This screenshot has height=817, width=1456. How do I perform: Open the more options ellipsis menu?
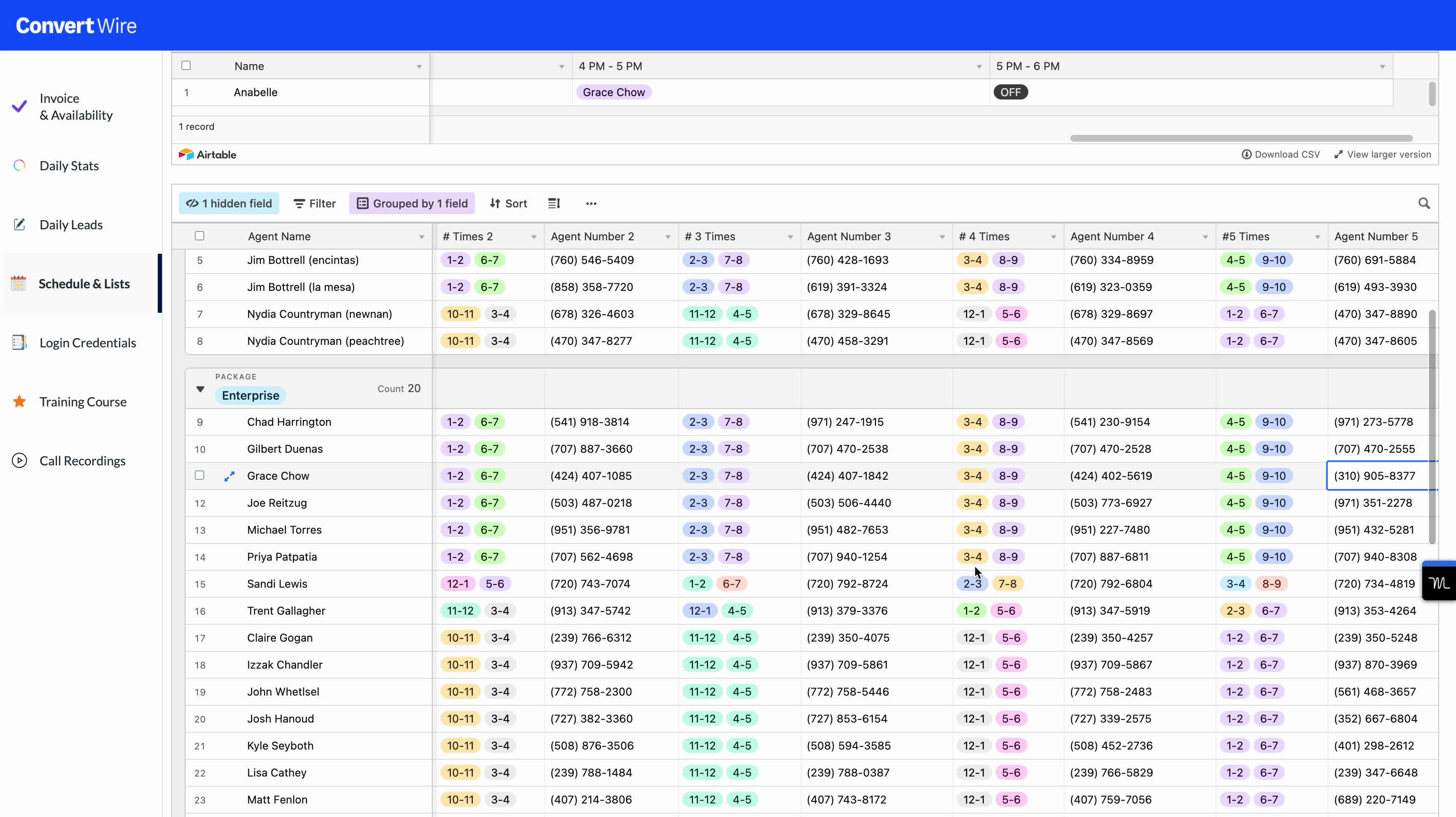pyautogui.click(x=590, y=203)
